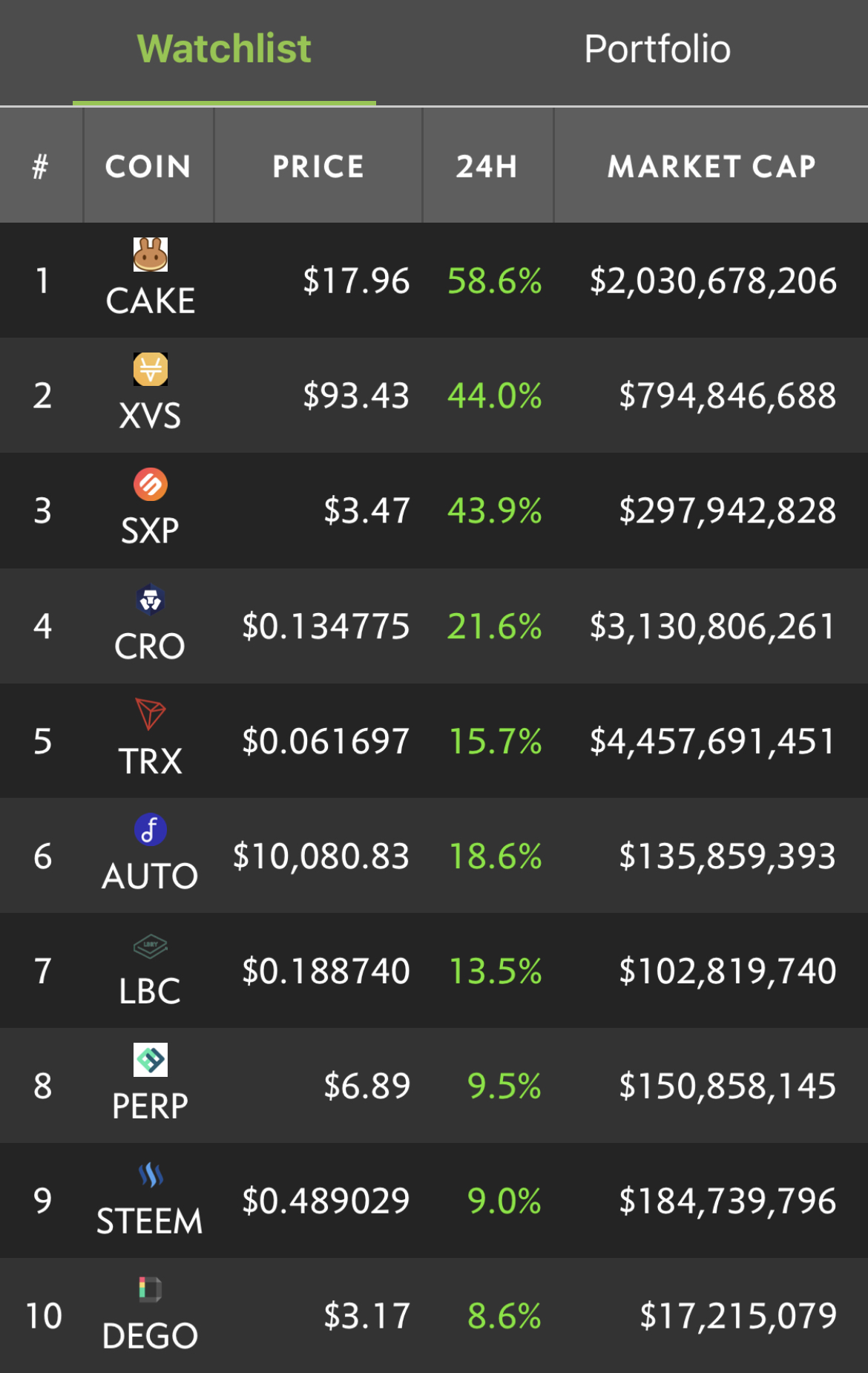Tap the XVS Venus coin icon
Viewport: 868px width, 1373px height.
click(151, 369)
